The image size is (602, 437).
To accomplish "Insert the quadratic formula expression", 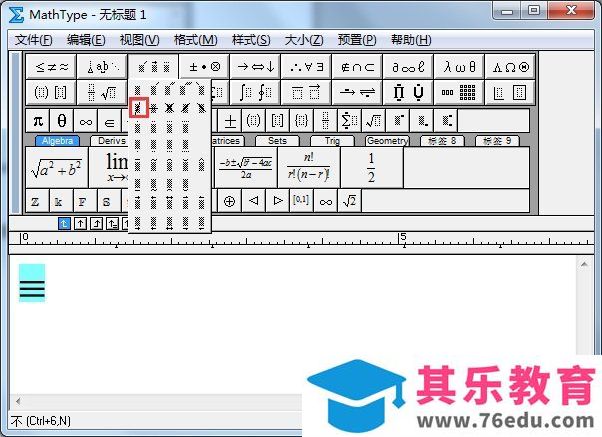I will 246,168.
